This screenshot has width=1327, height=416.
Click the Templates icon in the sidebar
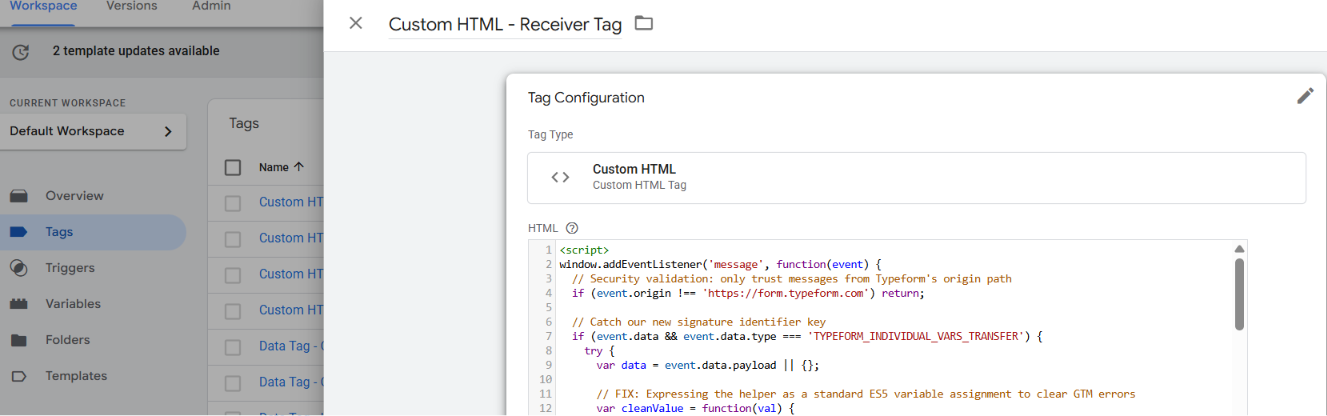pyautogui.click(x=19, y=376)
